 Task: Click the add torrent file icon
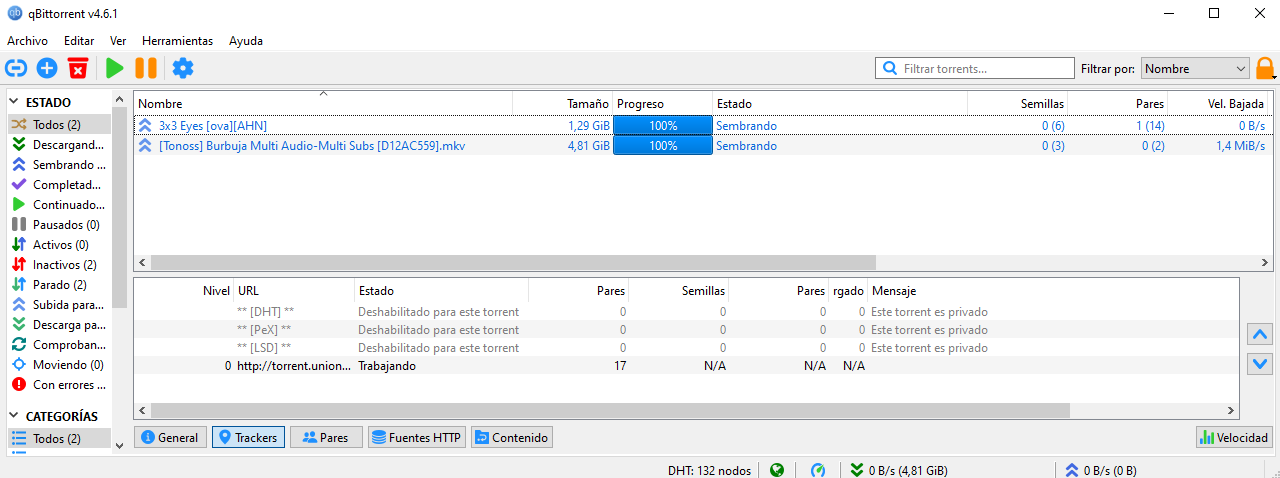(47, 68)
